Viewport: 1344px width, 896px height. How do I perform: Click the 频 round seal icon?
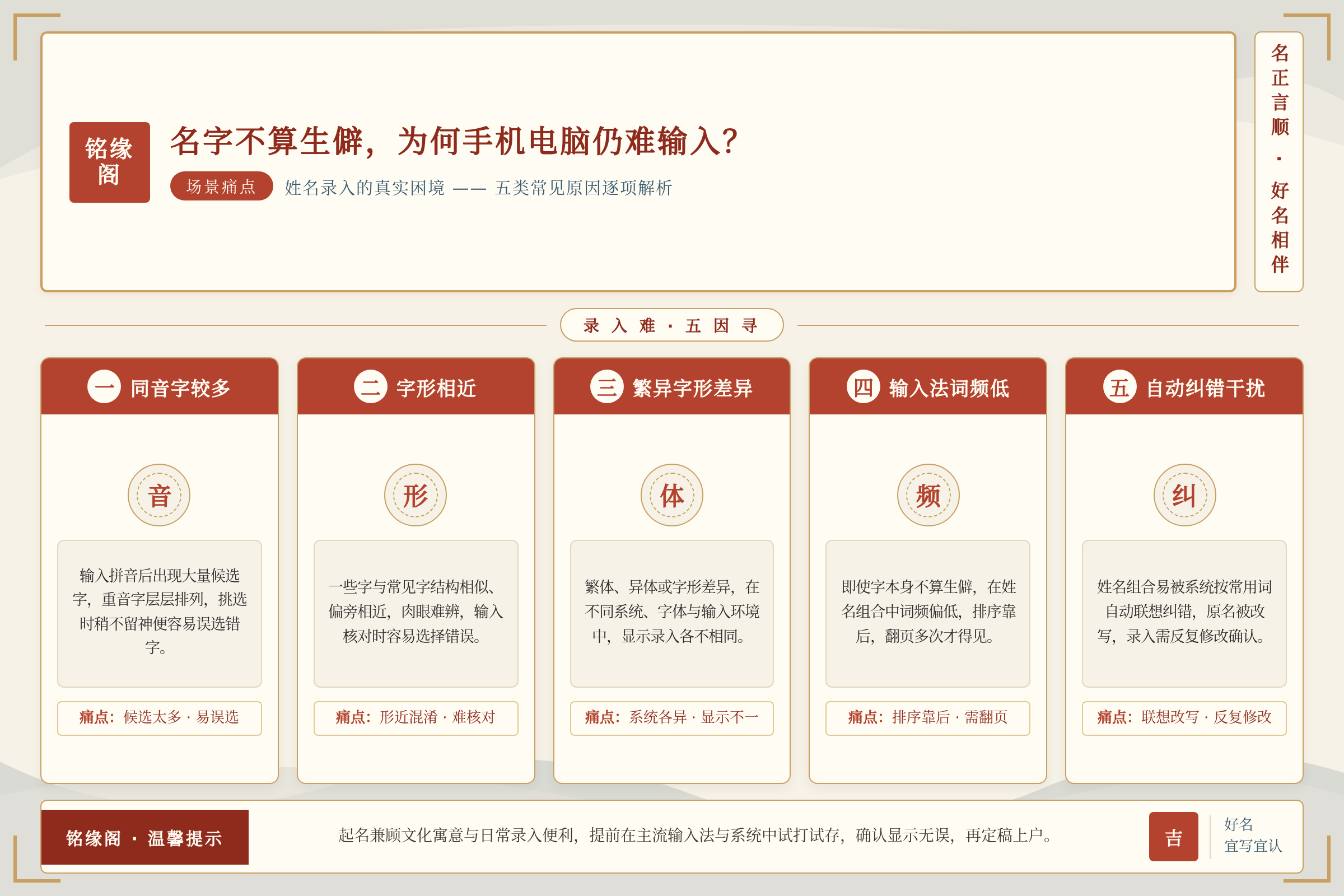pyautogui.click(x=928, y=495)
